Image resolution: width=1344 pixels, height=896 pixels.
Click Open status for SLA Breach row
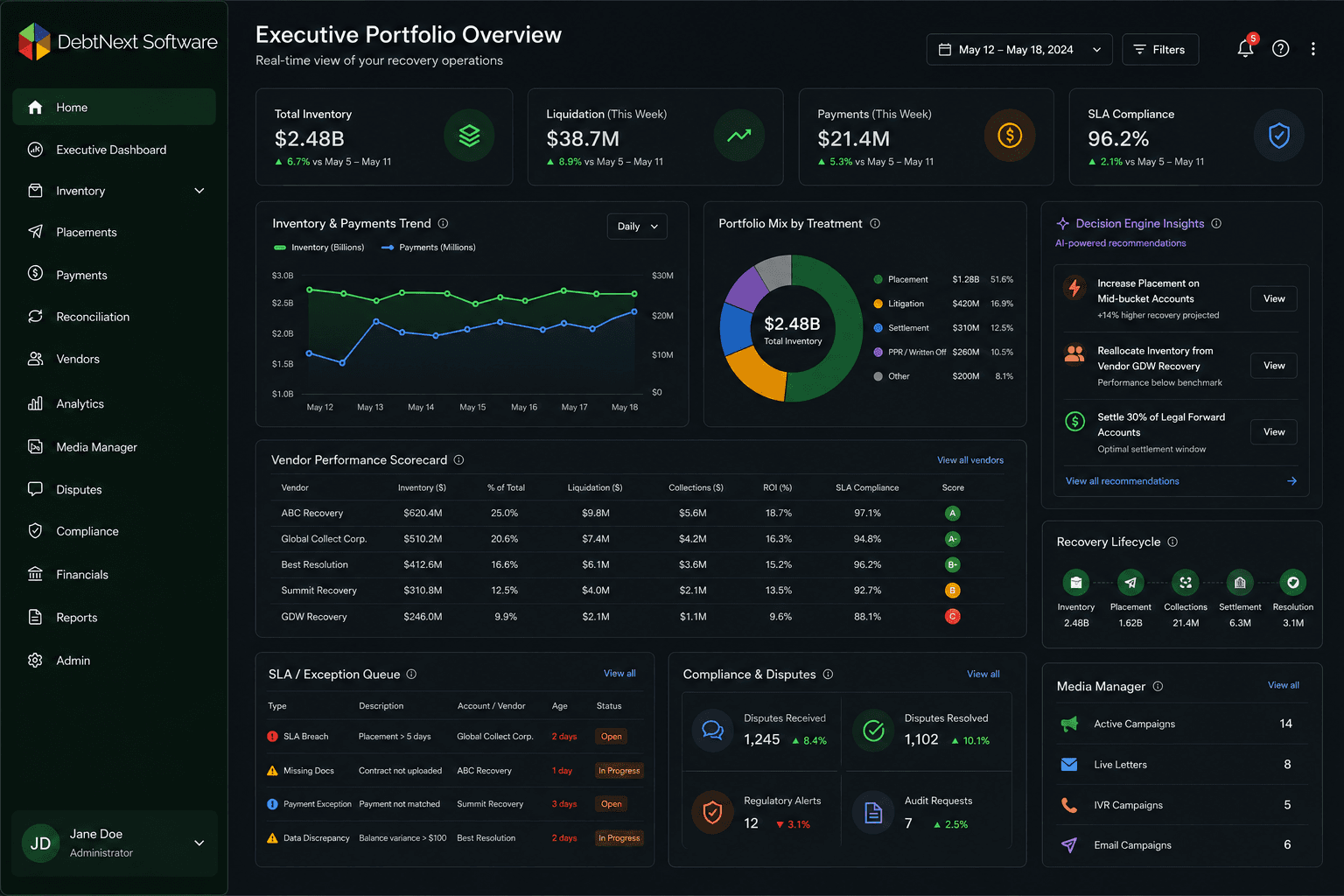[612, 737]
